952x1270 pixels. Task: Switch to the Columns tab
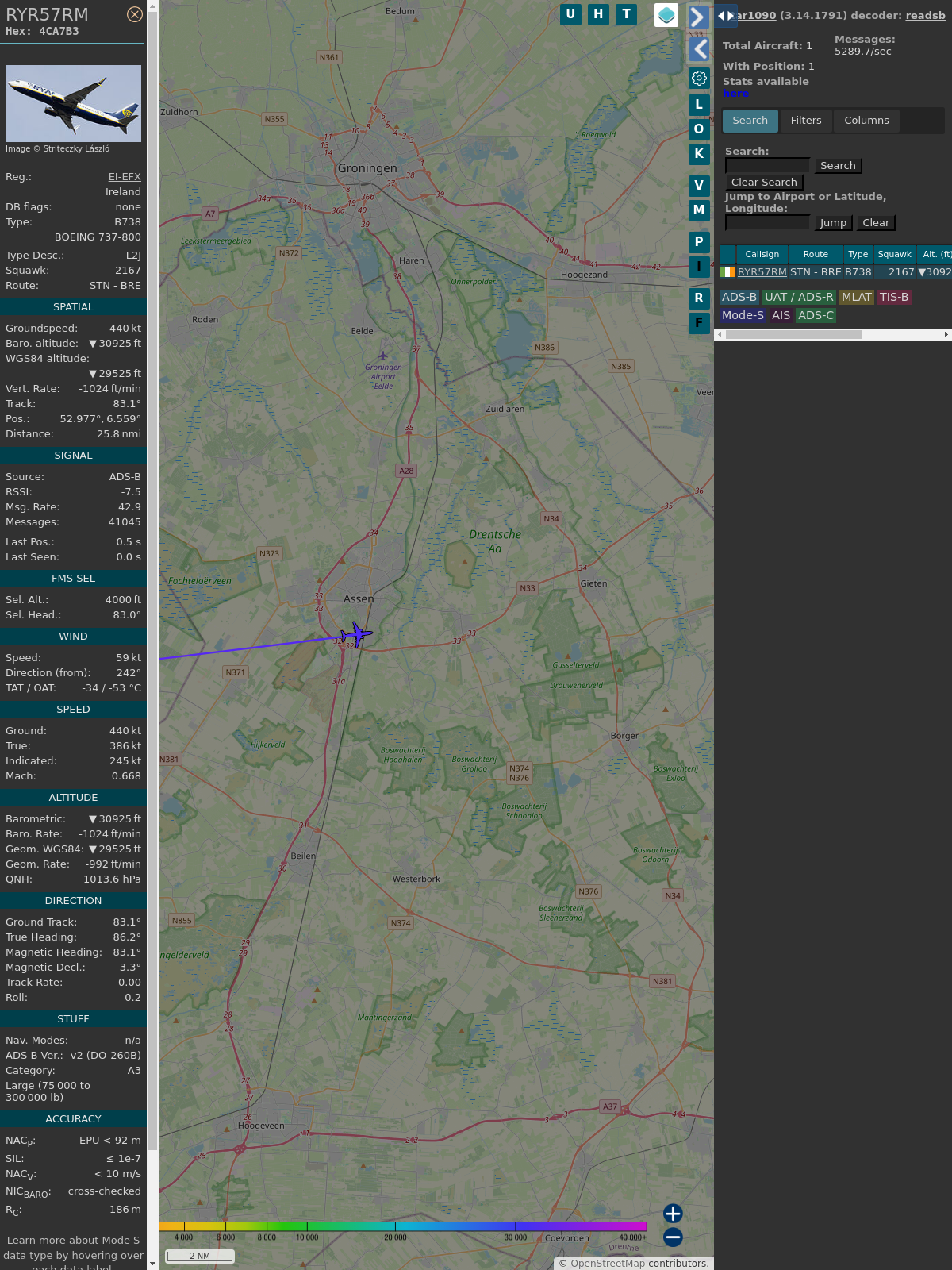866,121
